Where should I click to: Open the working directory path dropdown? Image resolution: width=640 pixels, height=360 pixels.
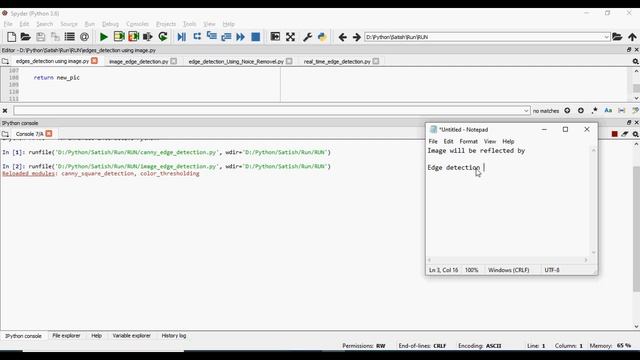[606, 37]
